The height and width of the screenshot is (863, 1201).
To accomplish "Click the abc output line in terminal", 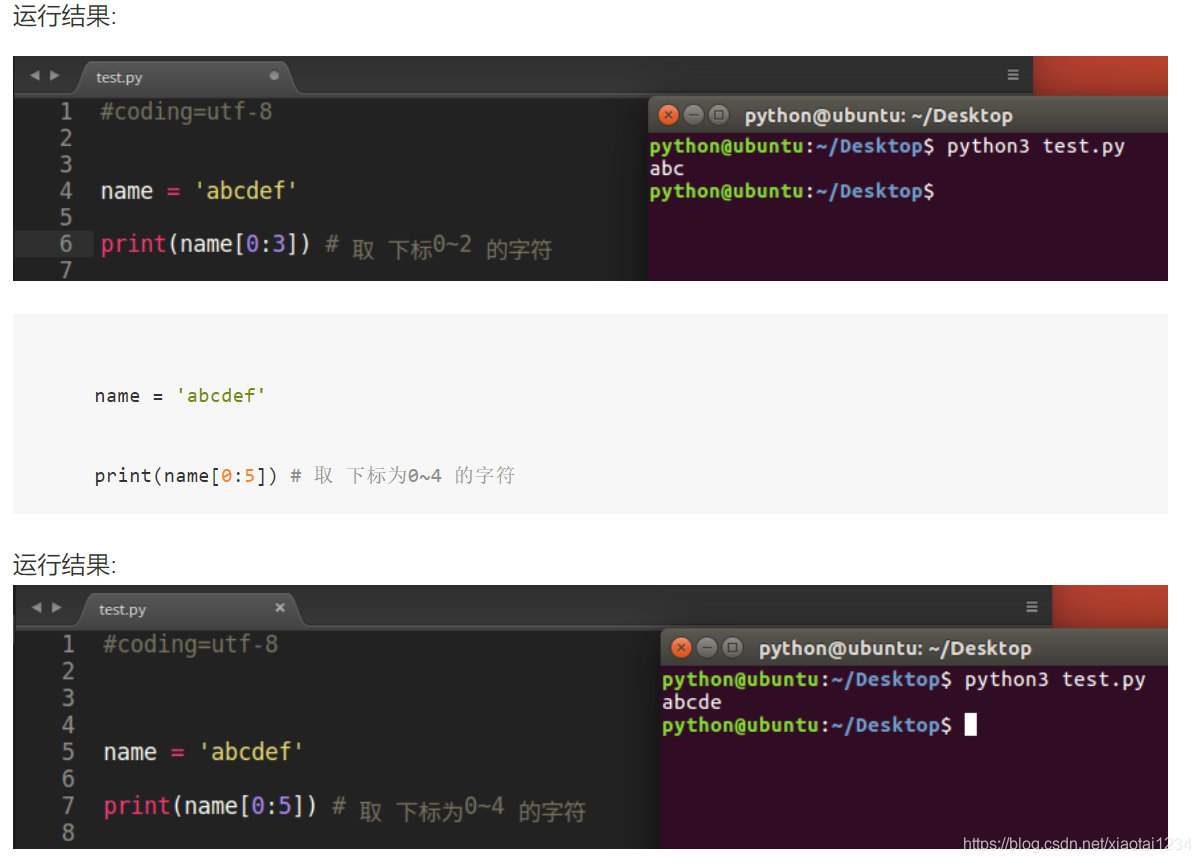I will coord(667,169).
